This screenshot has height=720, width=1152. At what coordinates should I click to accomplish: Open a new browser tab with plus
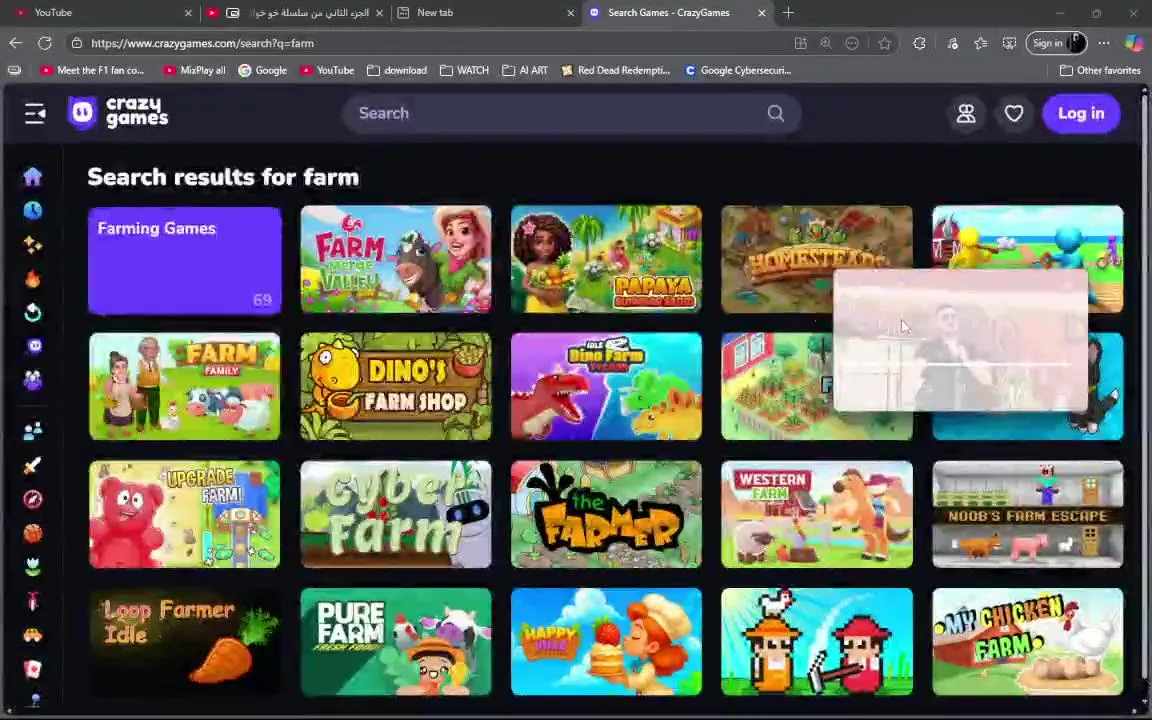click(x=788, y=12)
